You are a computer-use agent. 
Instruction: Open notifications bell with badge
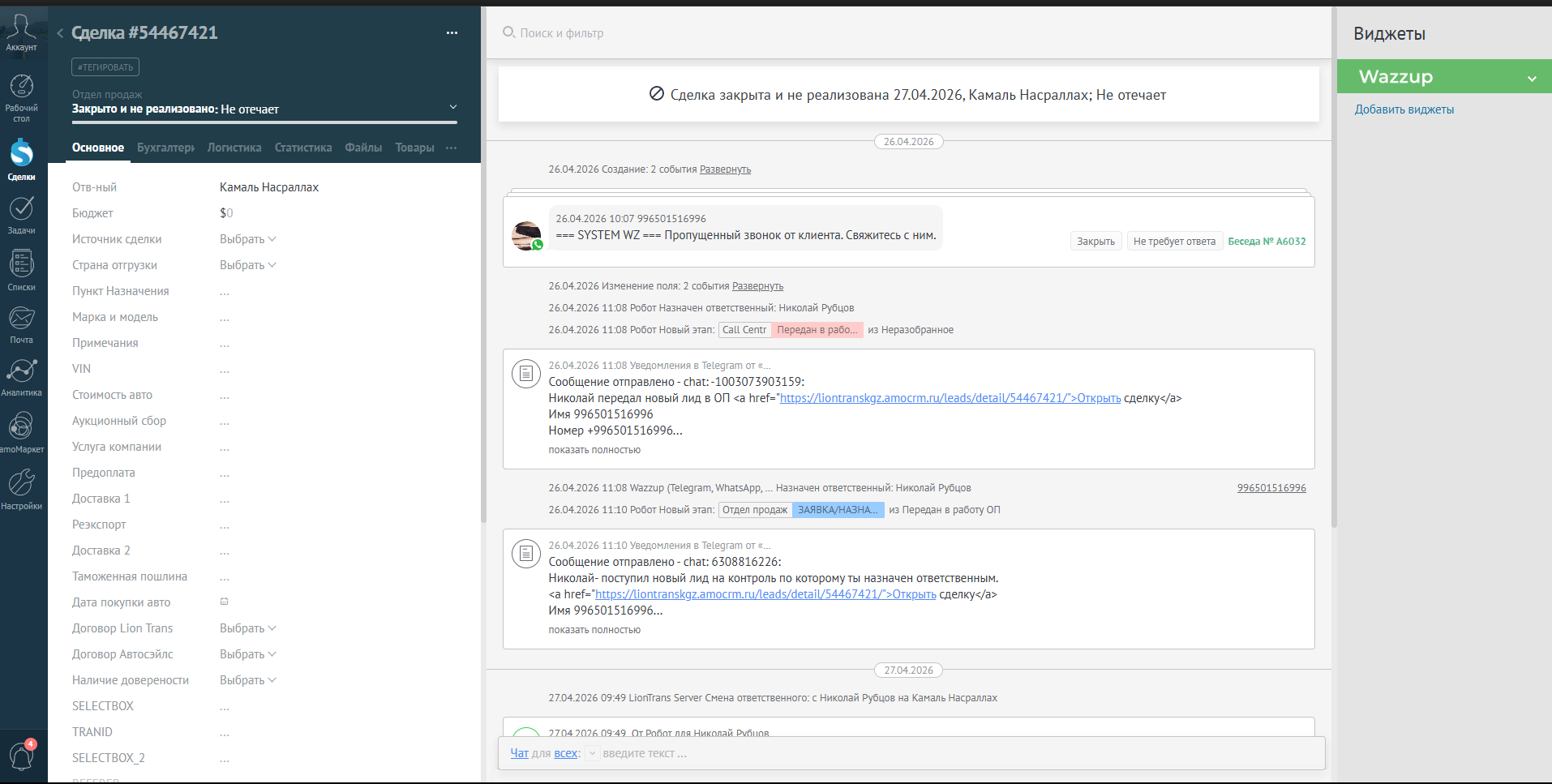click(x=21, y=756)
